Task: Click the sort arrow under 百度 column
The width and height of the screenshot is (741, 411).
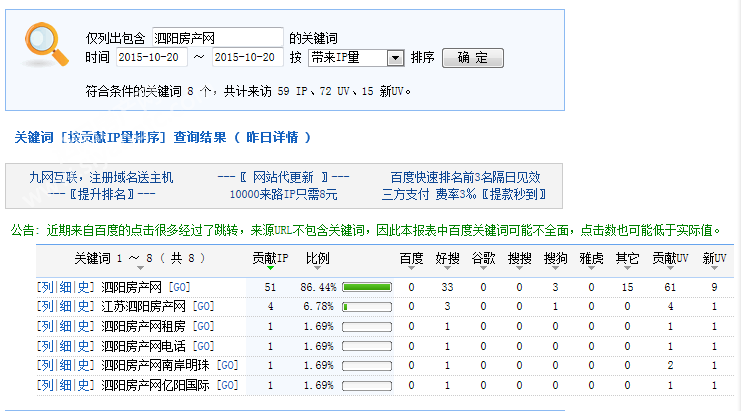Action: point(411,268)
